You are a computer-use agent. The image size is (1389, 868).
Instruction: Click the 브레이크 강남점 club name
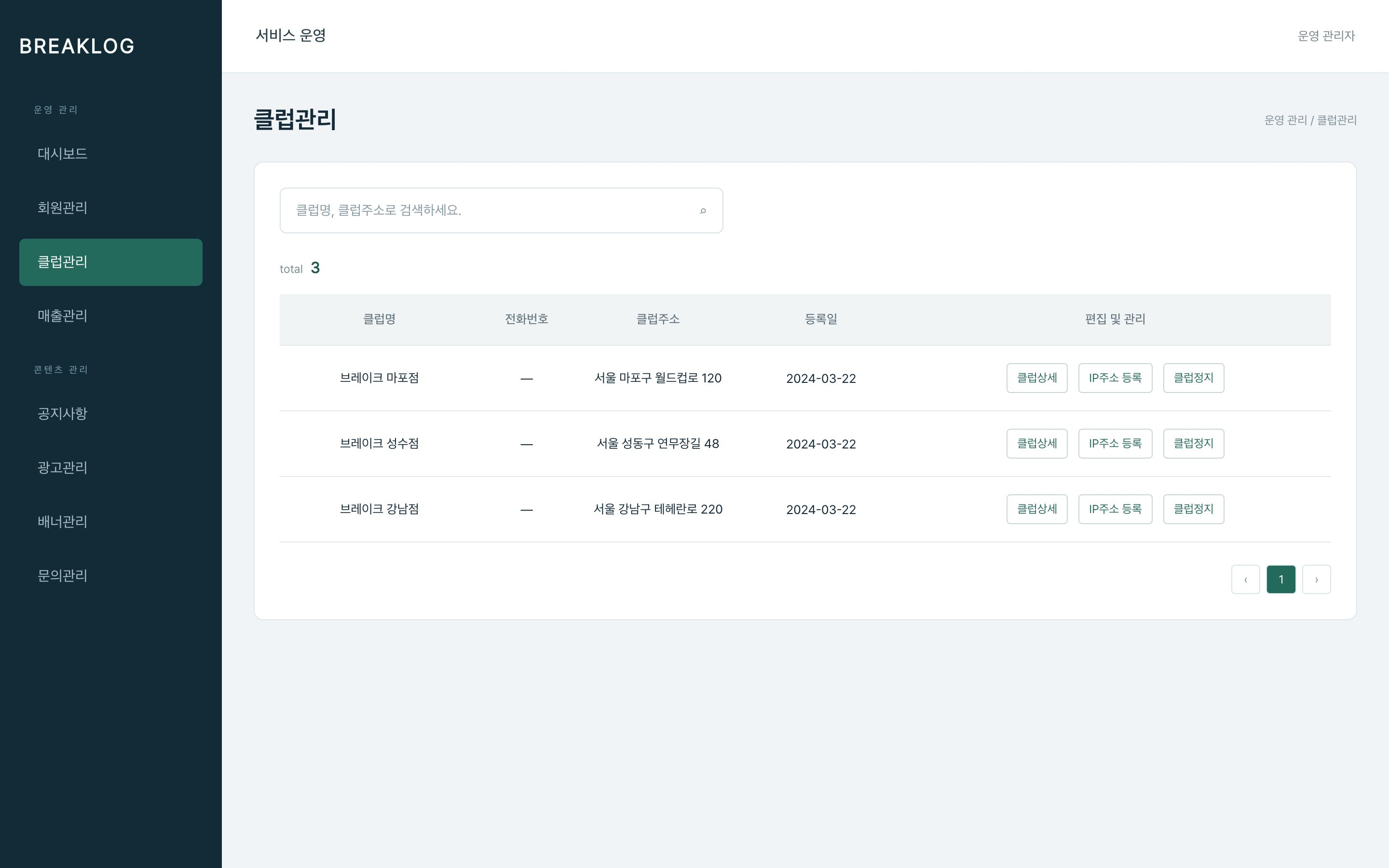click(x=379, y=509)
